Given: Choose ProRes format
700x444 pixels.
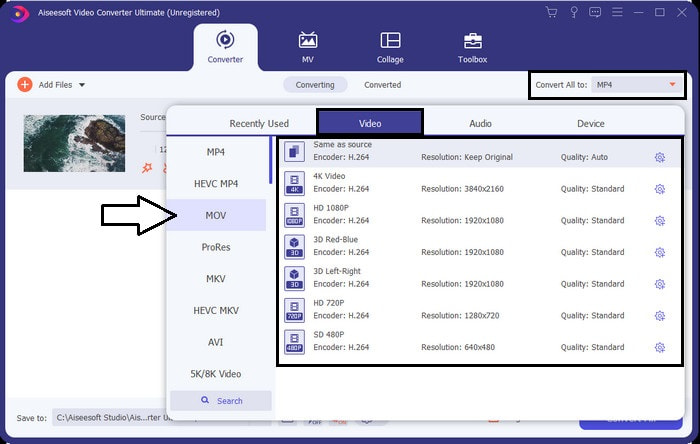Looking at the screenshot, I should (x=216, y=247).
